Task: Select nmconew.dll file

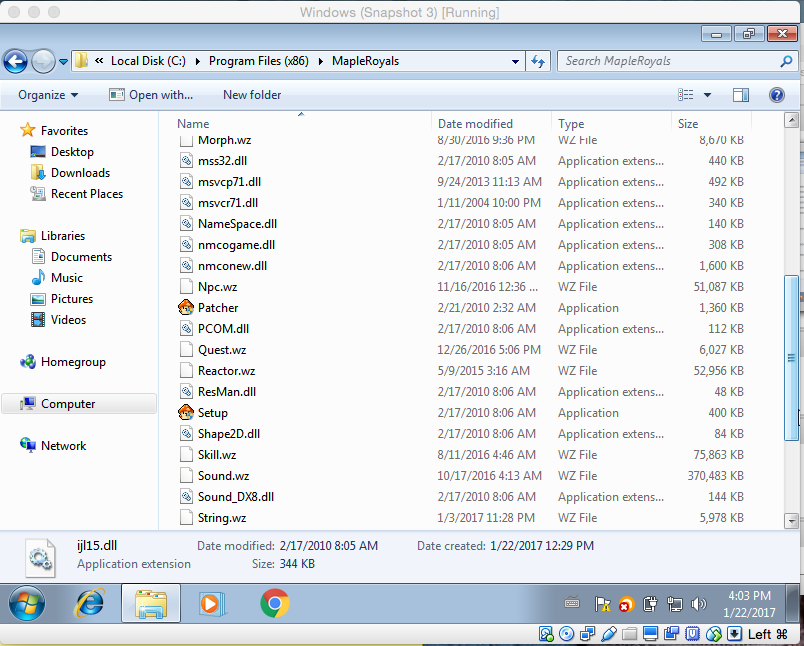Action: [232, 266]
